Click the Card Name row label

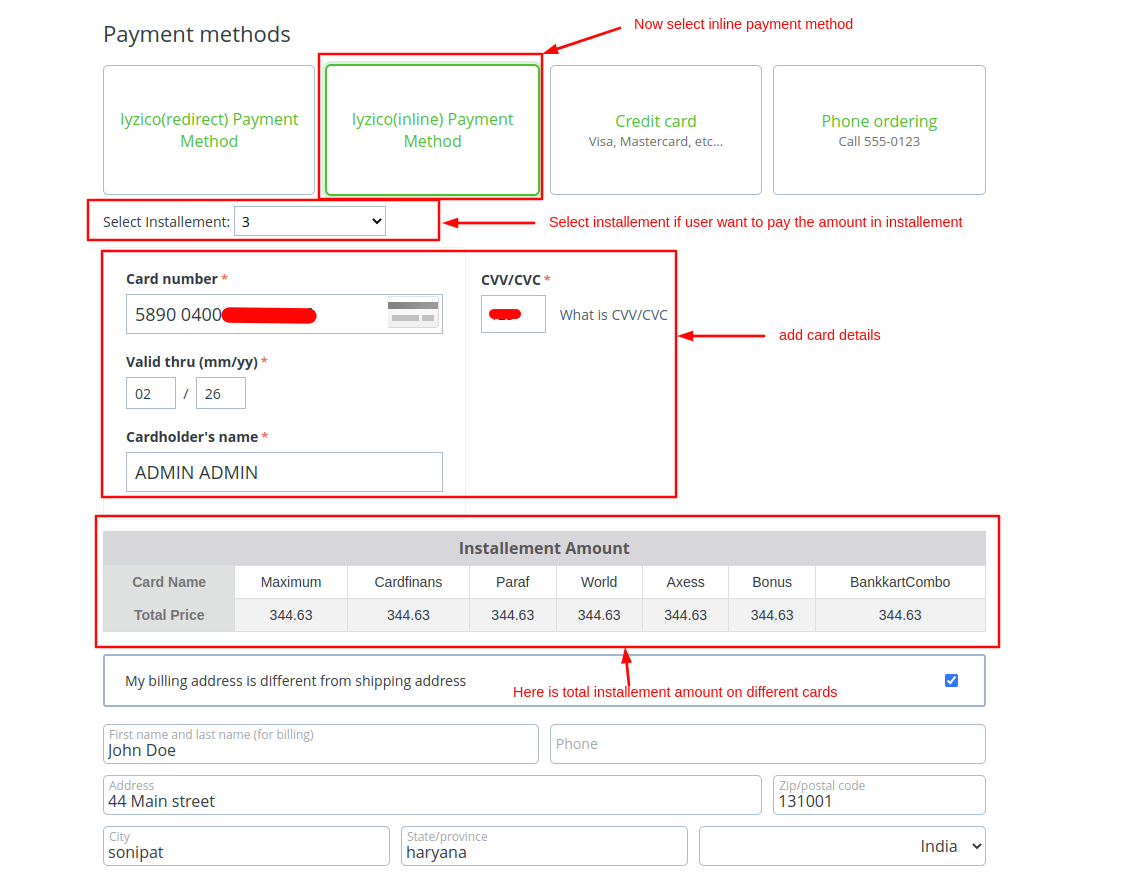pos(169,582)
